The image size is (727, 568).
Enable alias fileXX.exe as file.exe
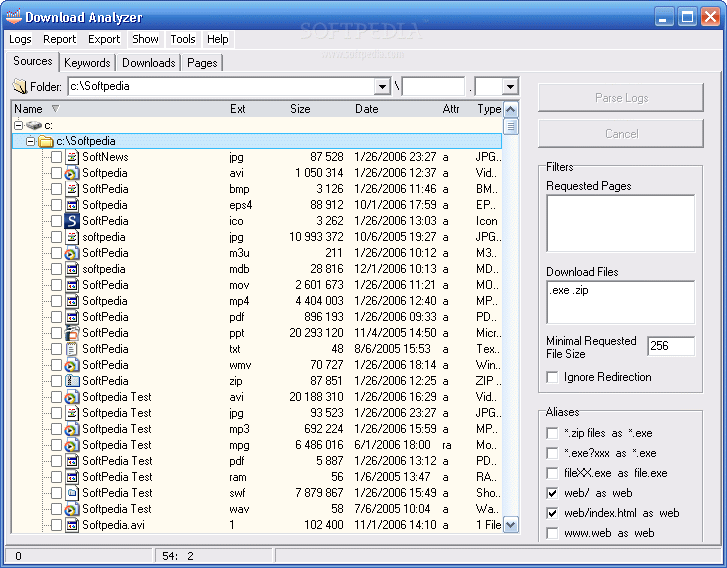[552, 473]
